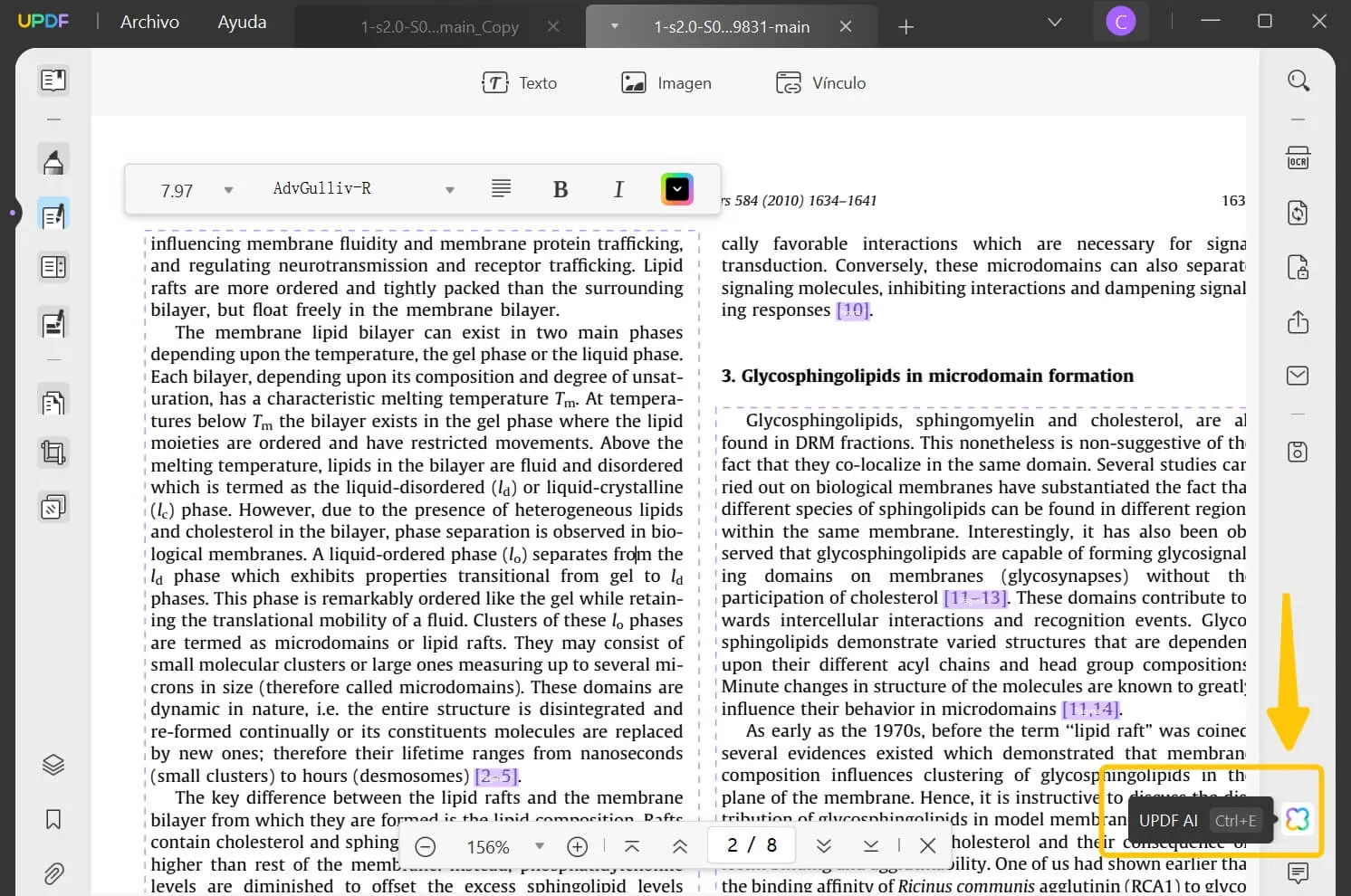
Task: Select the Edit PDF tool
Action: coord(53,215)
